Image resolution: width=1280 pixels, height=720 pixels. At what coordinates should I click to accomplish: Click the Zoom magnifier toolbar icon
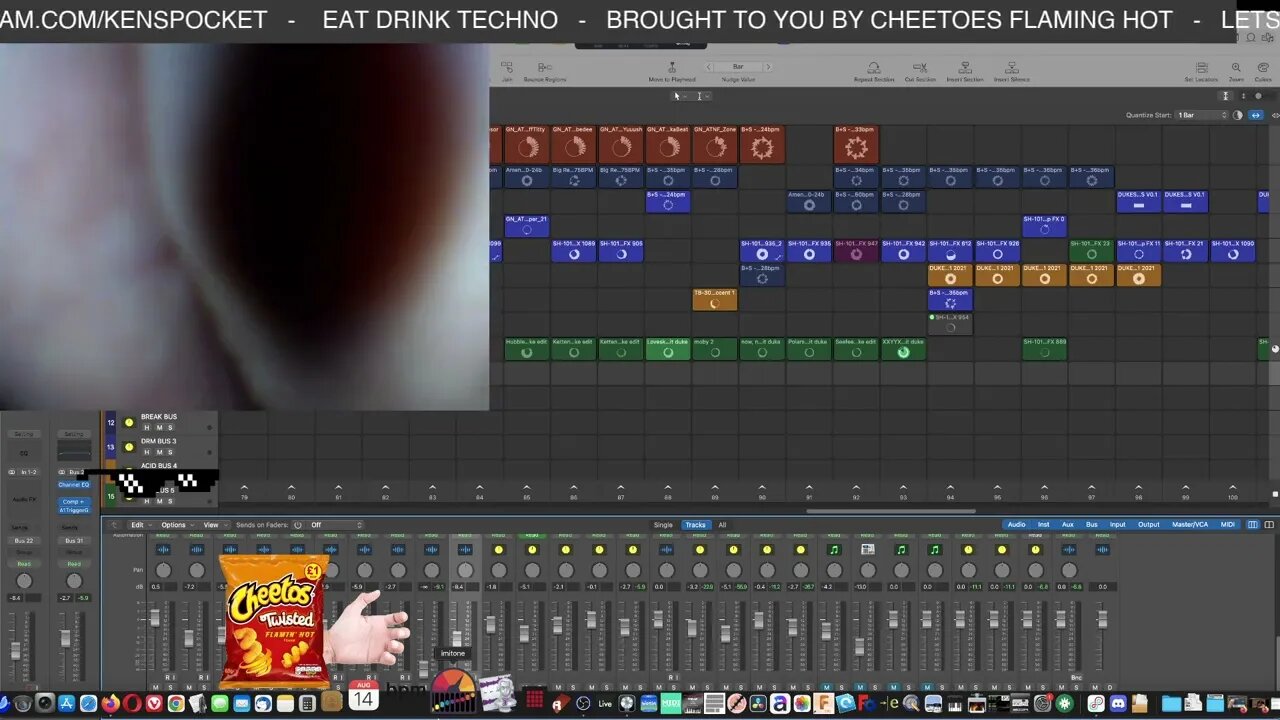click(1237, 67)
